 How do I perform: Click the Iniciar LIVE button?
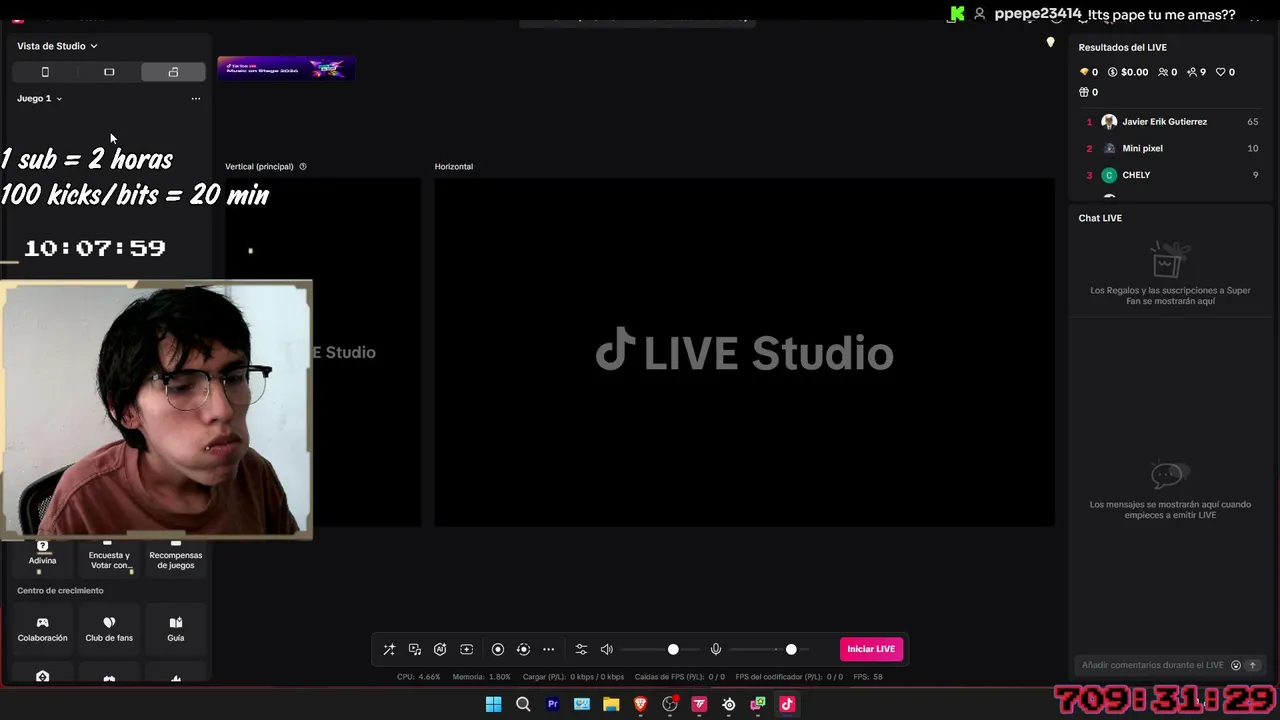[x=871, y=649]
